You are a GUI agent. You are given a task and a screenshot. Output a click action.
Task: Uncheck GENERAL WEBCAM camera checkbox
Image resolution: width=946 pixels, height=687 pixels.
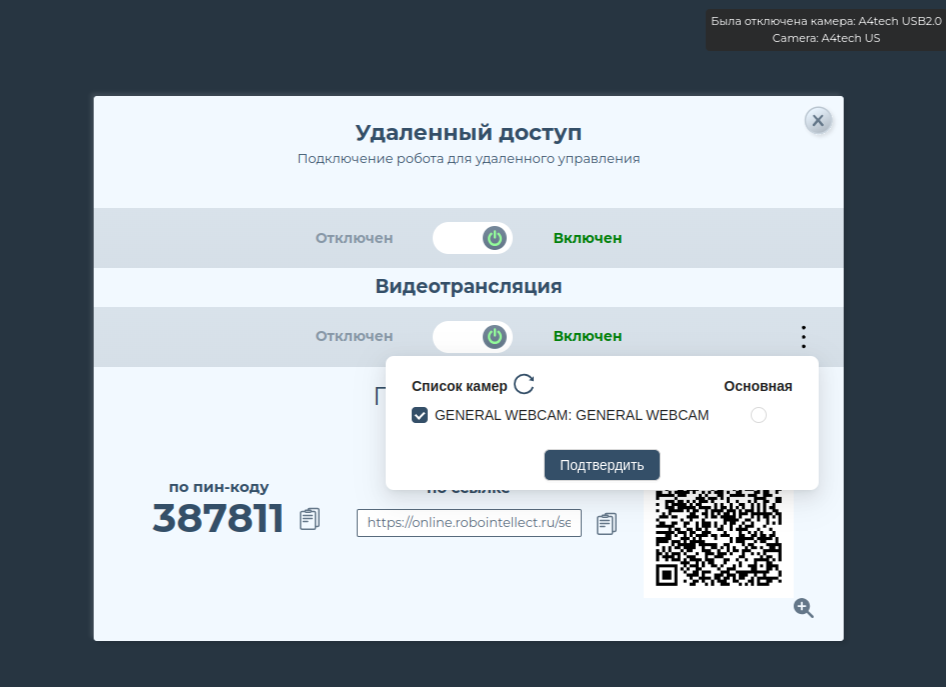[419, 415]
